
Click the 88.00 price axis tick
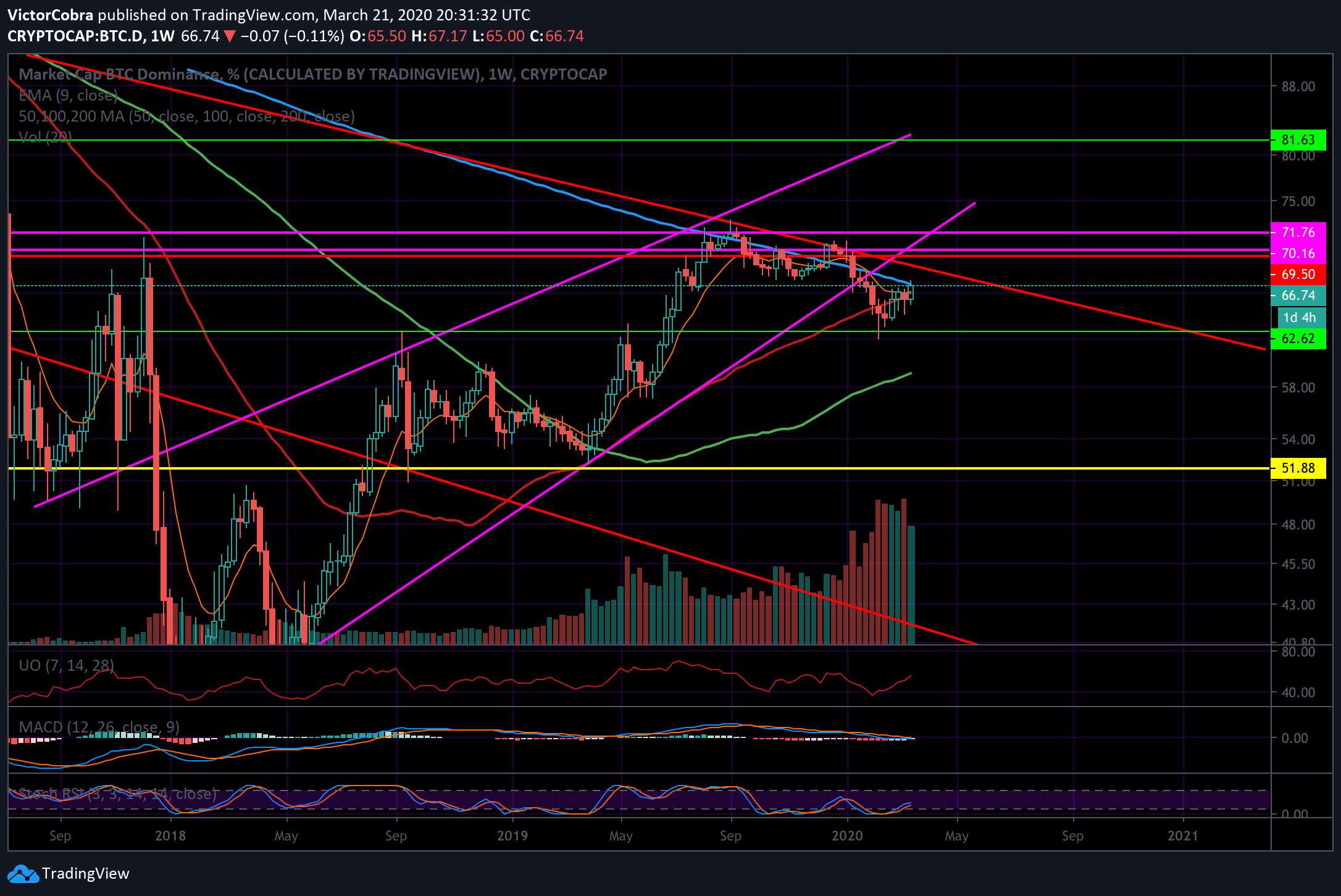pyautogui.click(x=1298, y=86)
